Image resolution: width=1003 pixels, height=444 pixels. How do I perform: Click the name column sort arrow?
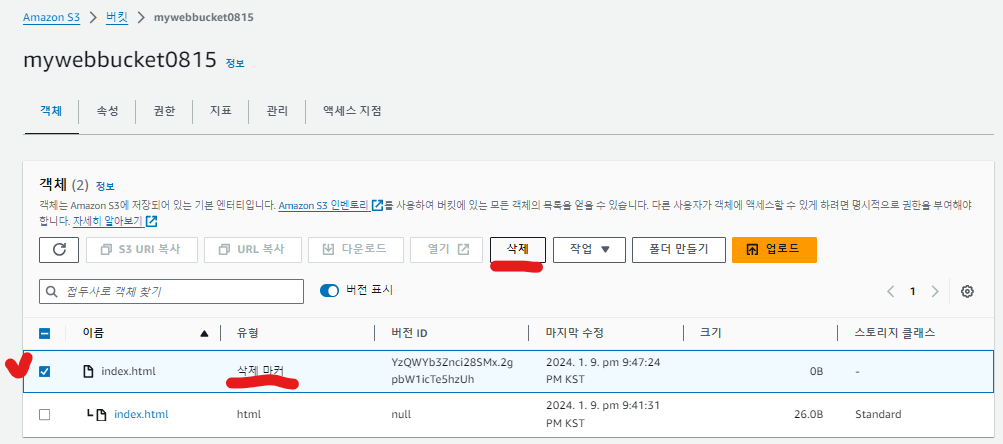point(204,333)
